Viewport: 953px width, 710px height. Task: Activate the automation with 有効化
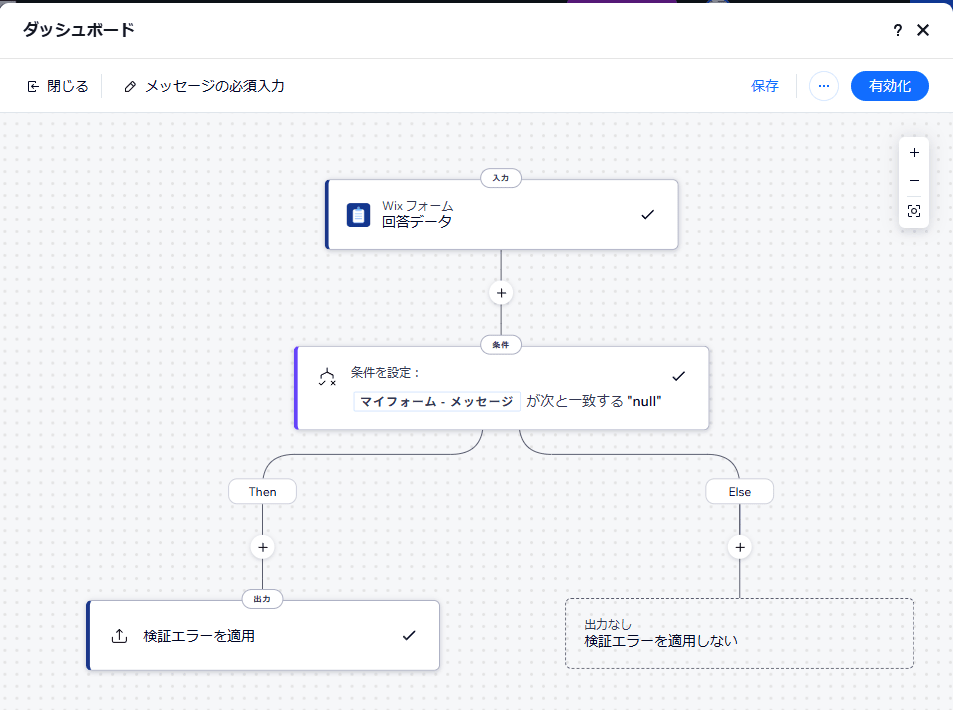click(889, 86)
